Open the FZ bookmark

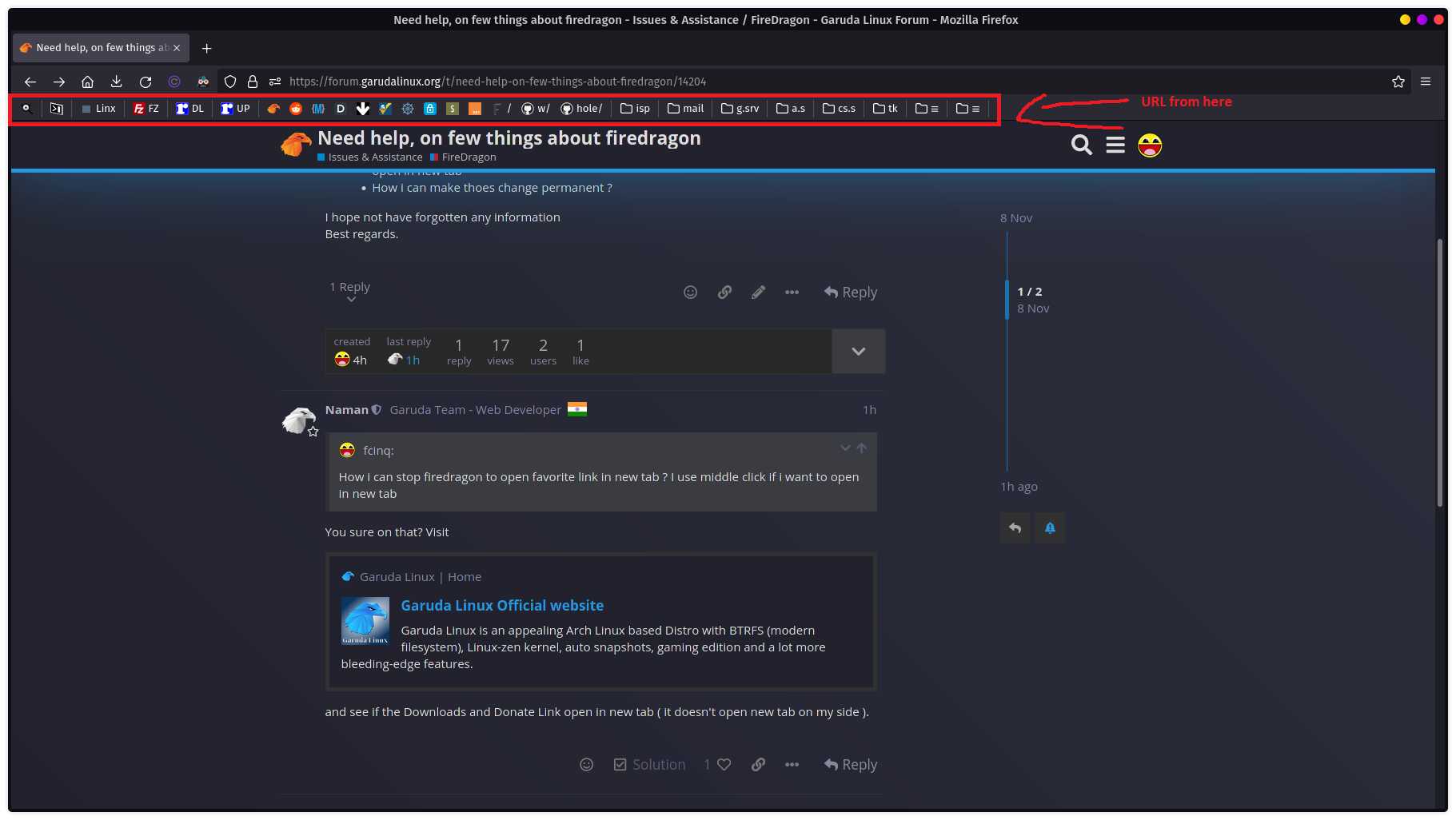tap(146, 109)
